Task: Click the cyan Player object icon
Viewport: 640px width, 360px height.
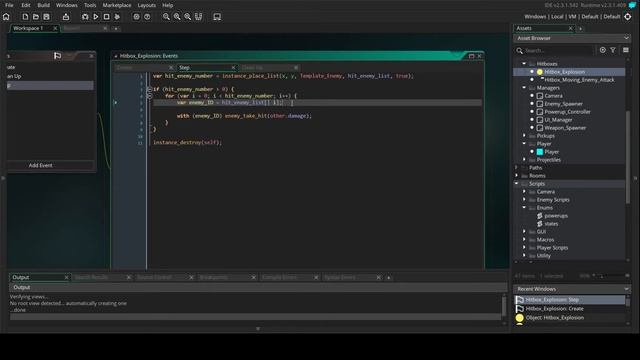Action: [540, 152]
